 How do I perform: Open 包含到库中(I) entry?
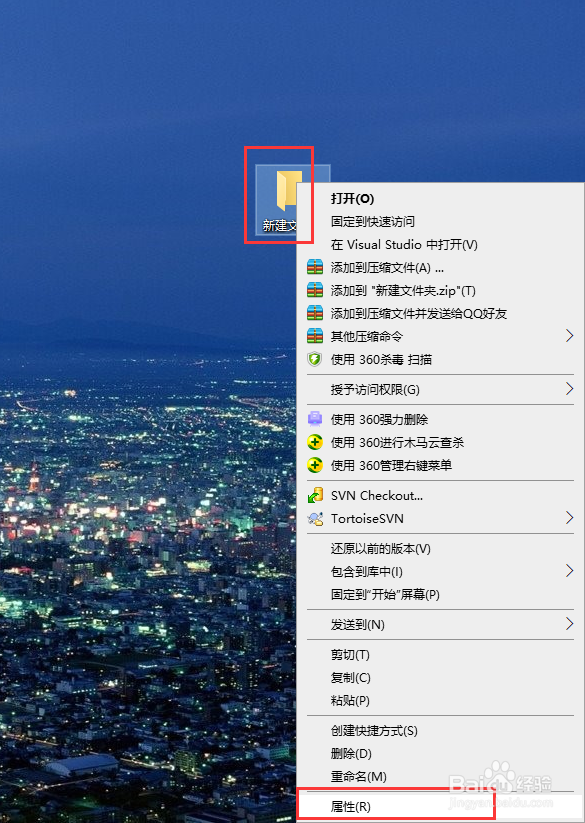point(441,572)
